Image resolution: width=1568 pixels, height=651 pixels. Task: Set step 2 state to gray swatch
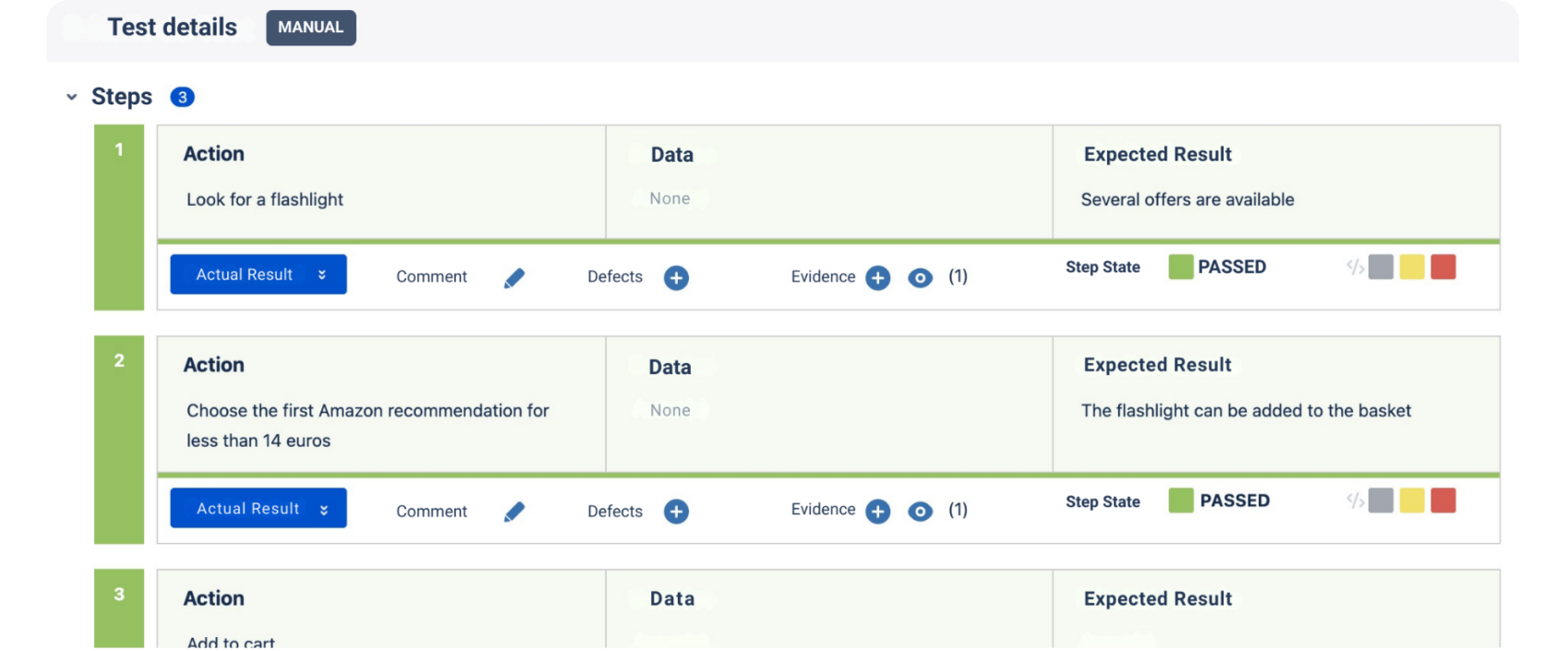[1381, 500]
